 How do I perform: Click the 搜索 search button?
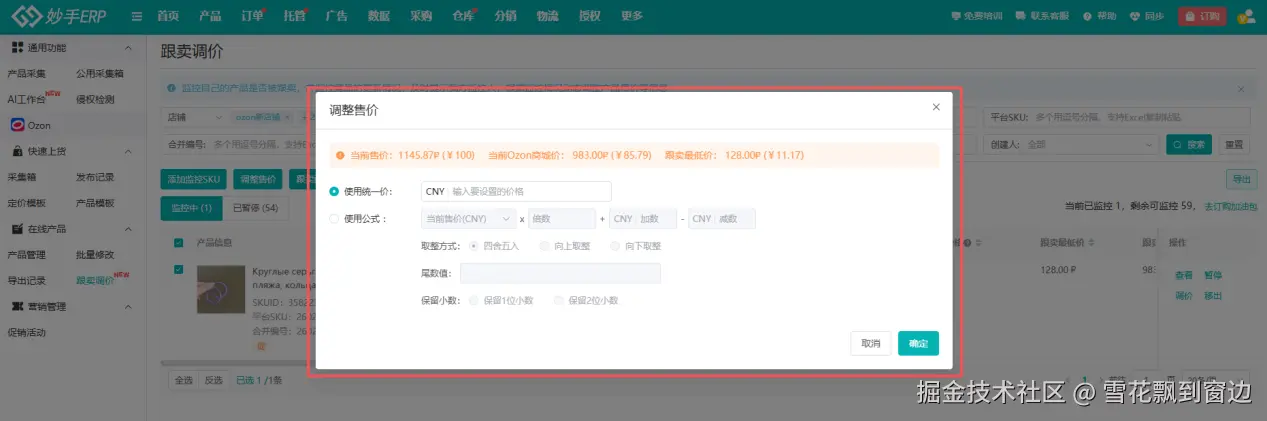pyautogui.click(x=1190, y=144)
